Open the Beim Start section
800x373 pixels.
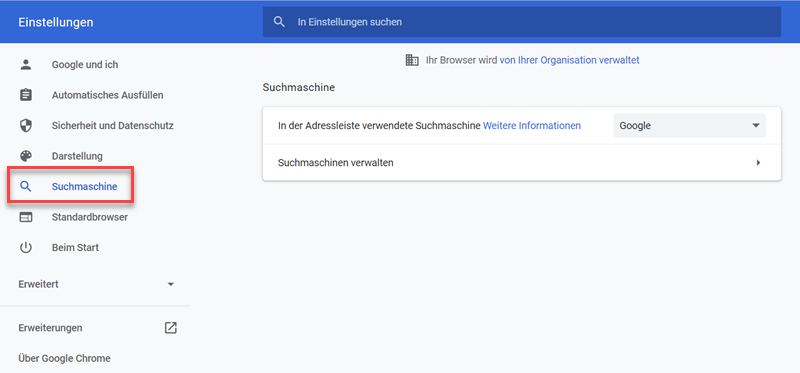click(x=76, y=247)
